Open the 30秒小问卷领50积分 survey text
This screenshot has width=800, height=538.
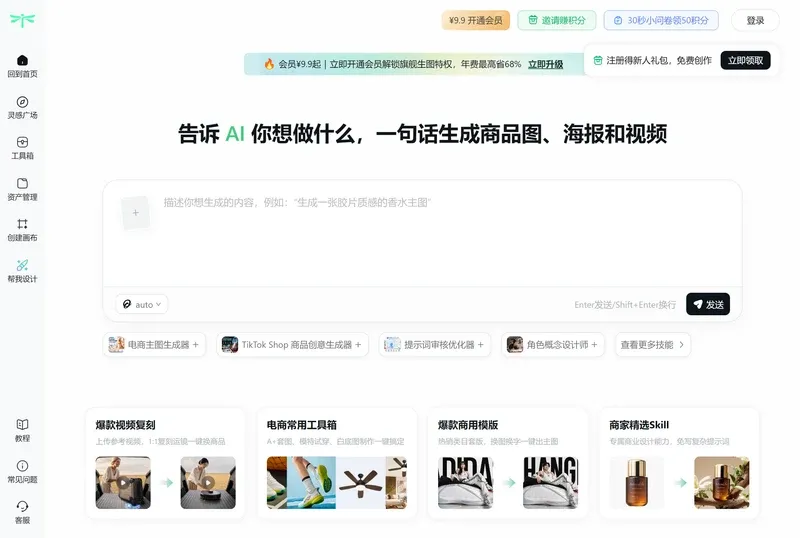pyautogui.click(x=668, y=20)
